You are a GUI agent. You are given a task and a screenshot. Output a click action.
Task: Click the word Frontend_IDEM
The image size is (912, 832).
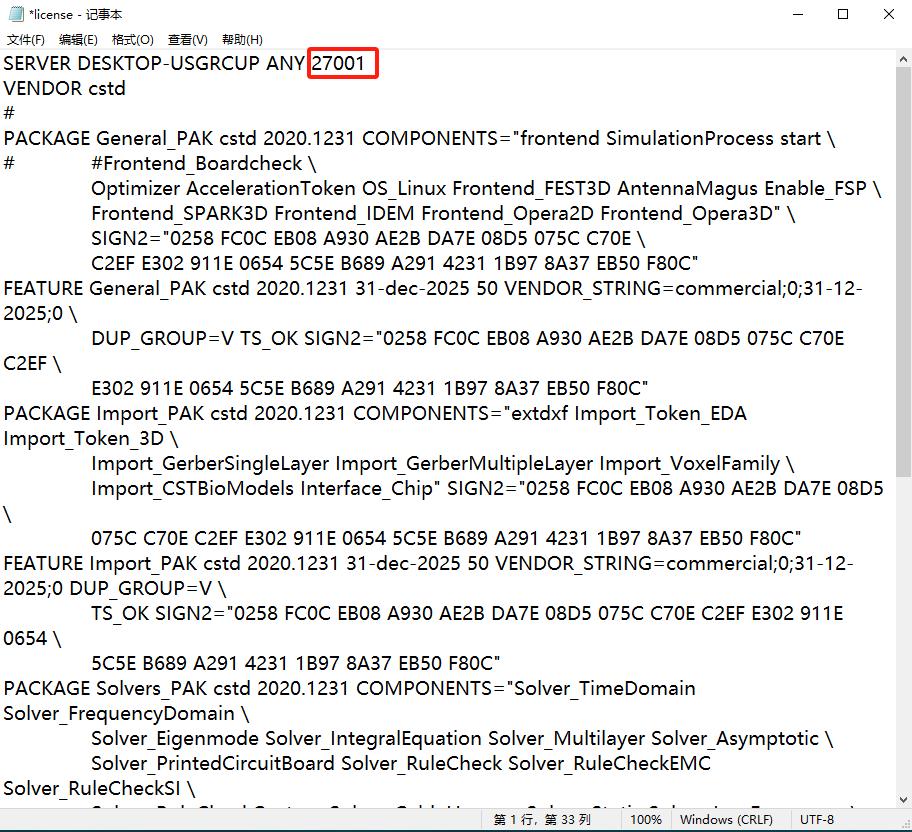pyautogui.click(x=344, y=214)
